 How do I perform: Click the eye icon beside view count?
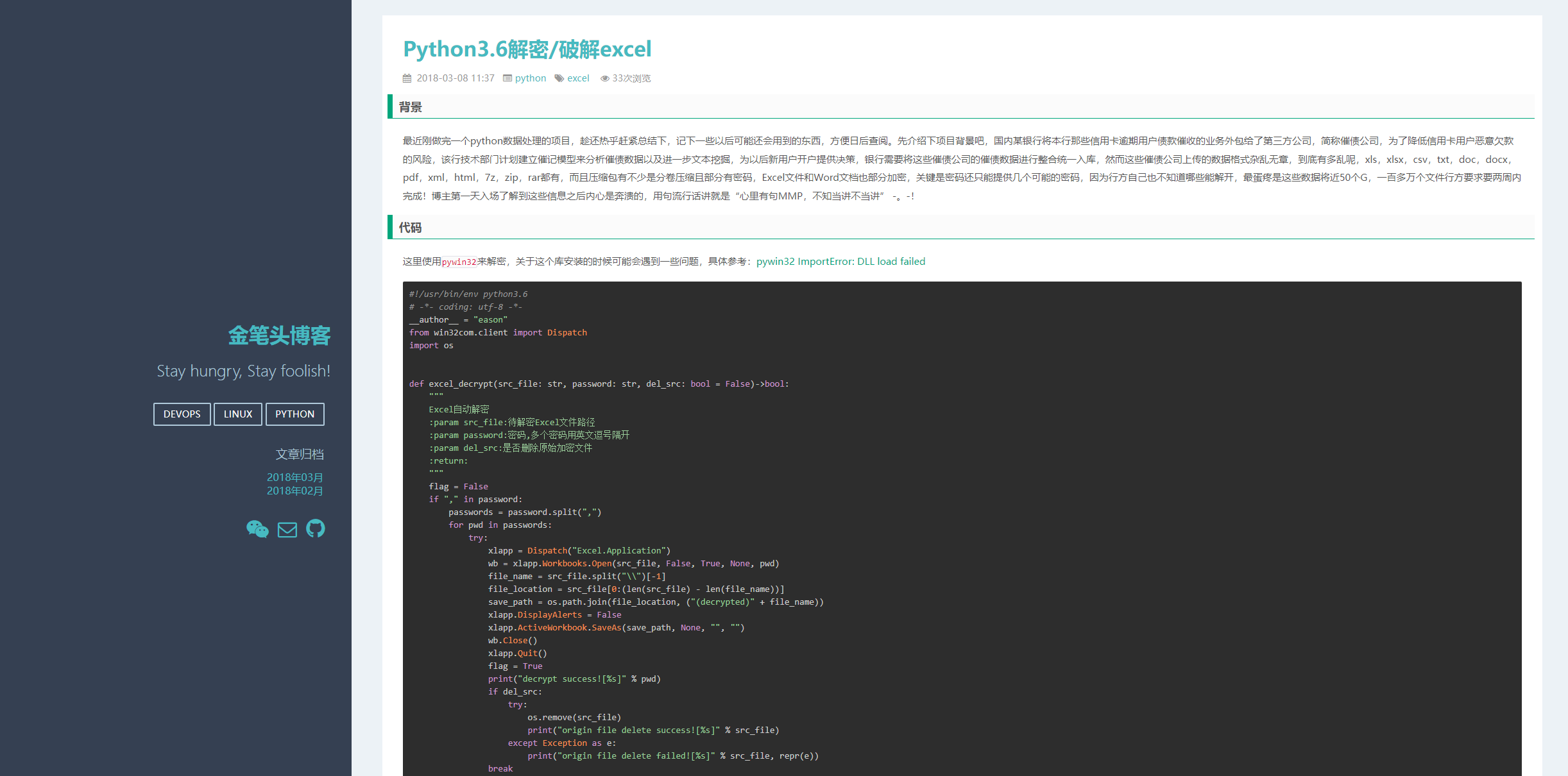[604, 78]
